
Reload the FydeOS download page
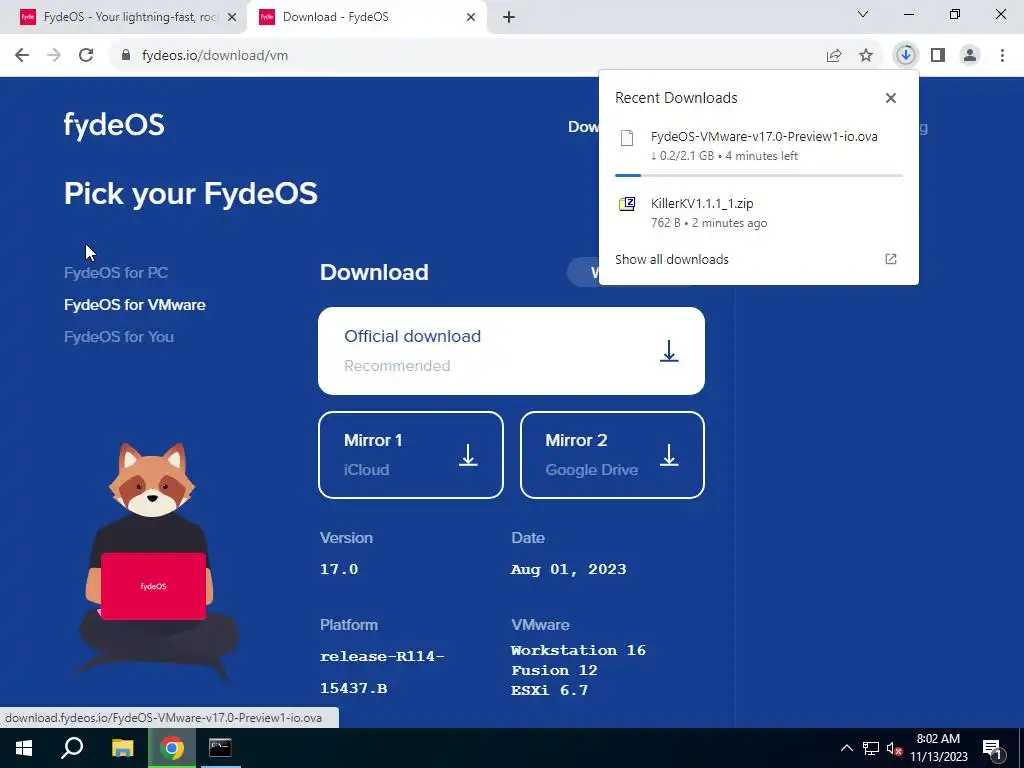tap(86, 56)
